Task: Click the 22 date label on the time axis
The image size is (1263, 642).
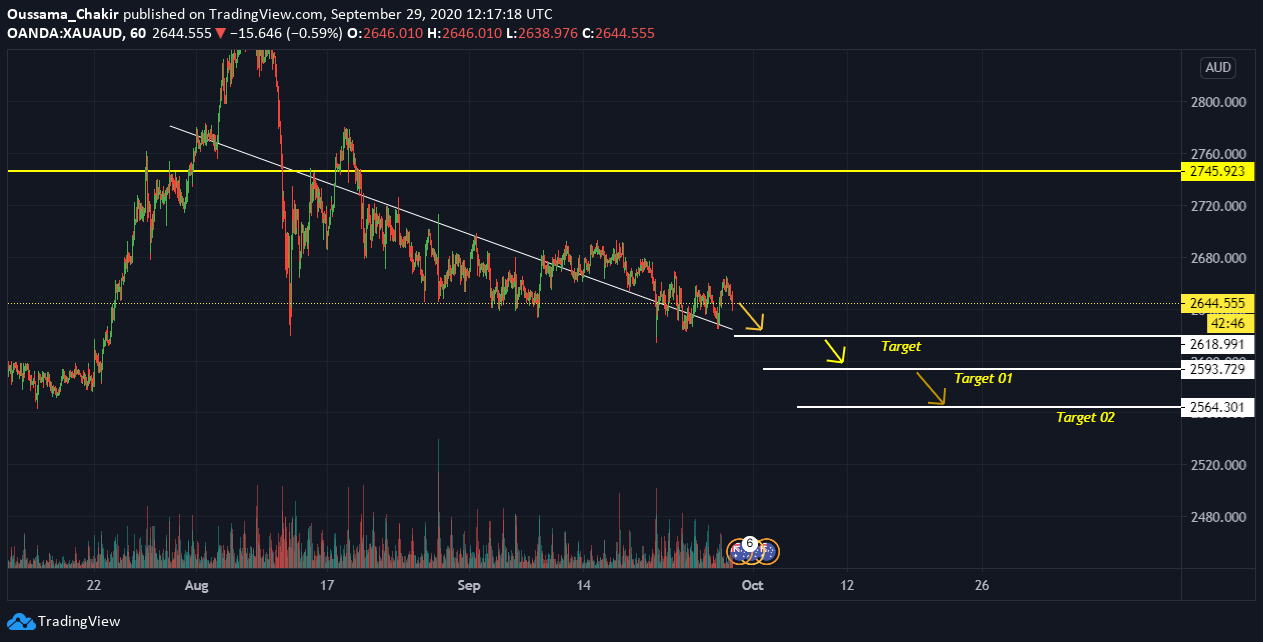Action: [94, 586]
